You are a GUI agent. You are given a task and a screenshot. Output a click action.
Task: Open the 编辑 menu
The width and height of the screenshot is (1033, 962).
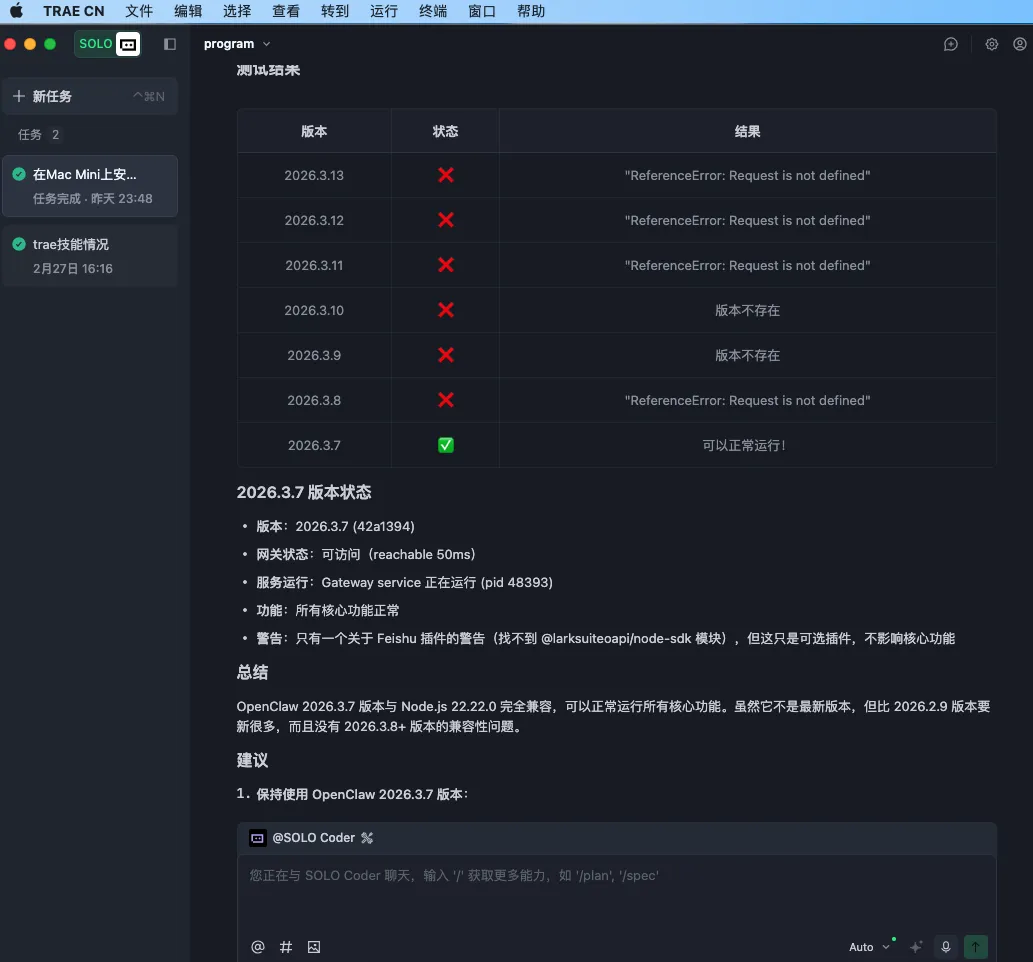pos(188,11)
